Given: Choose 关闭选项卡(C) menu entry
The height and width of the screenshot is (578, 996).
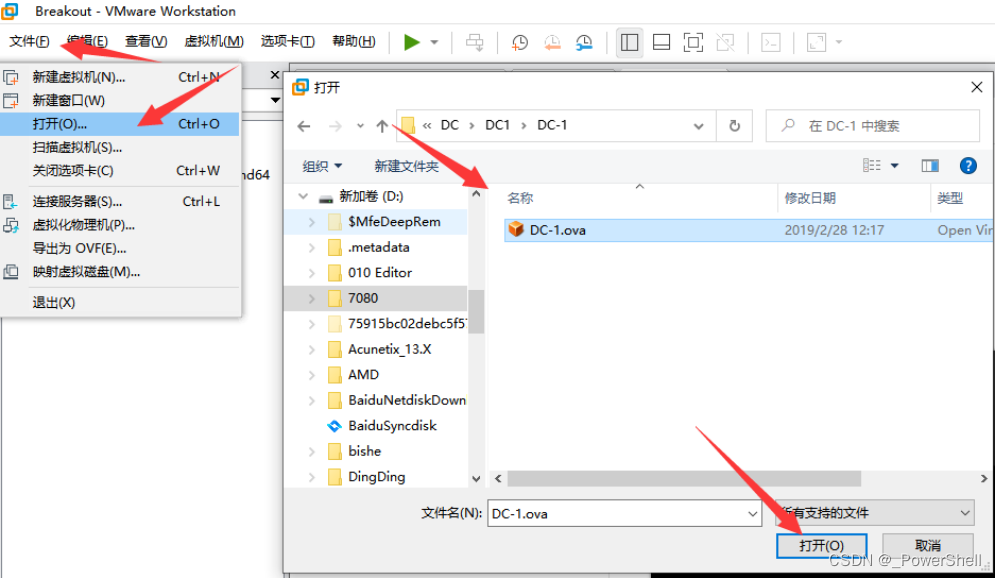Looking at the screenshot, I should click(x=121, y=171).
